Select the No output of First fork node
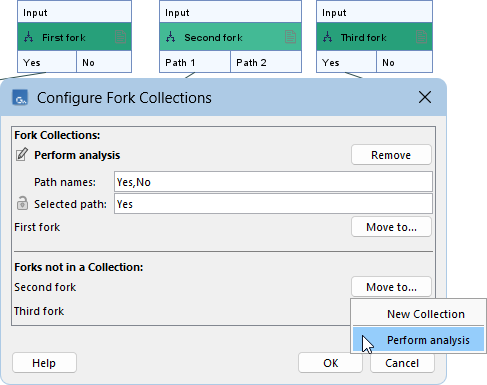The image size is (487, 385). click(x=104, y=62)
